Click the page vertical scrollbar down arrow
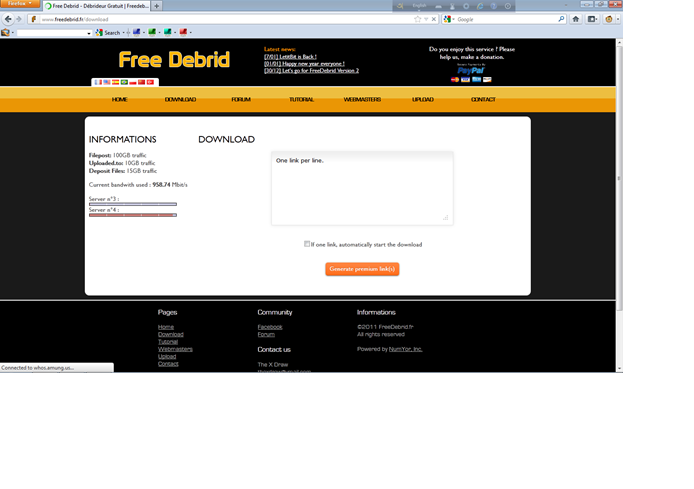Viewport: 694px width, 489px height. [619, 368]
